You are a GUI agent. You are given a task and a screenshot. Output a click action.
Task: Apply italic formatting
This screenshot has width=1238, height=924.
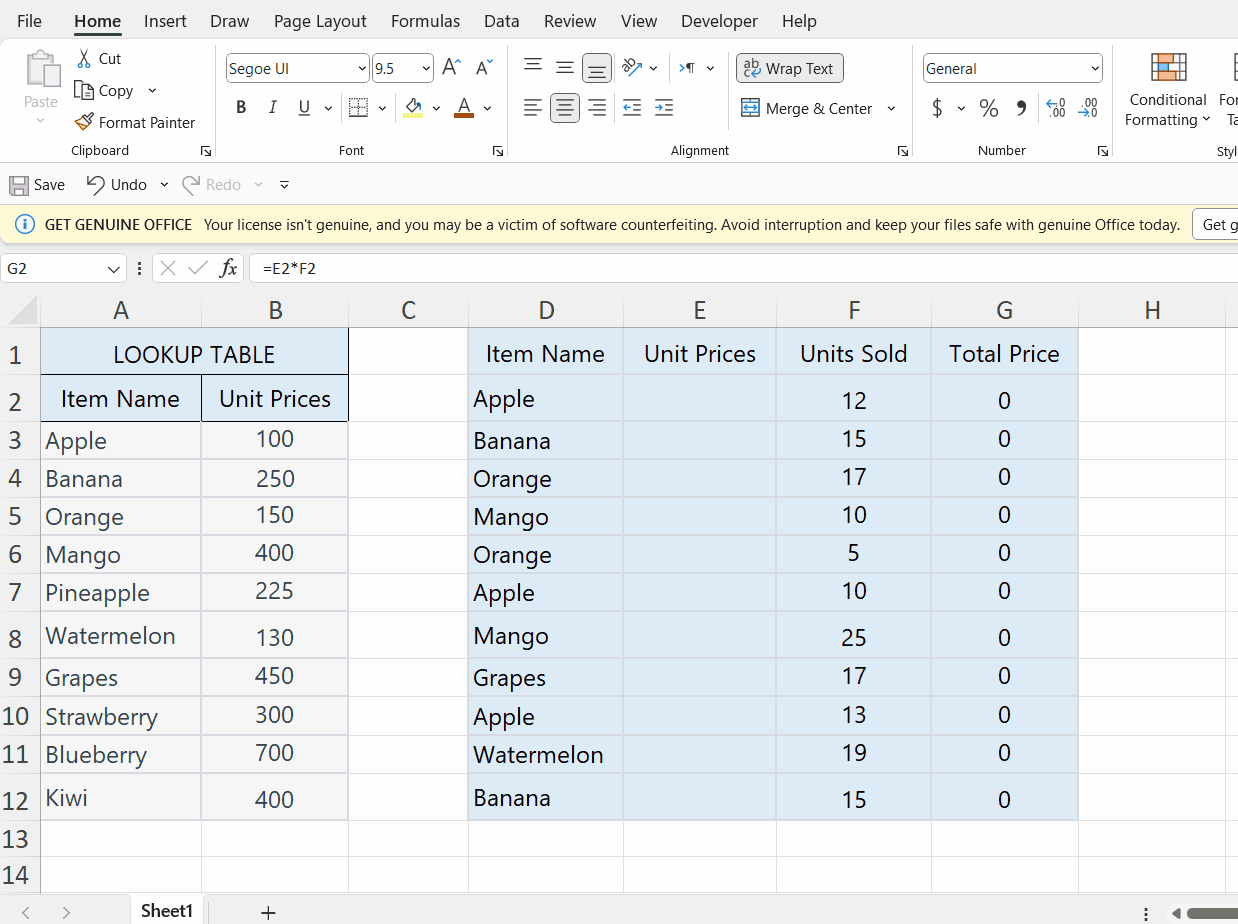pos(271,107)
